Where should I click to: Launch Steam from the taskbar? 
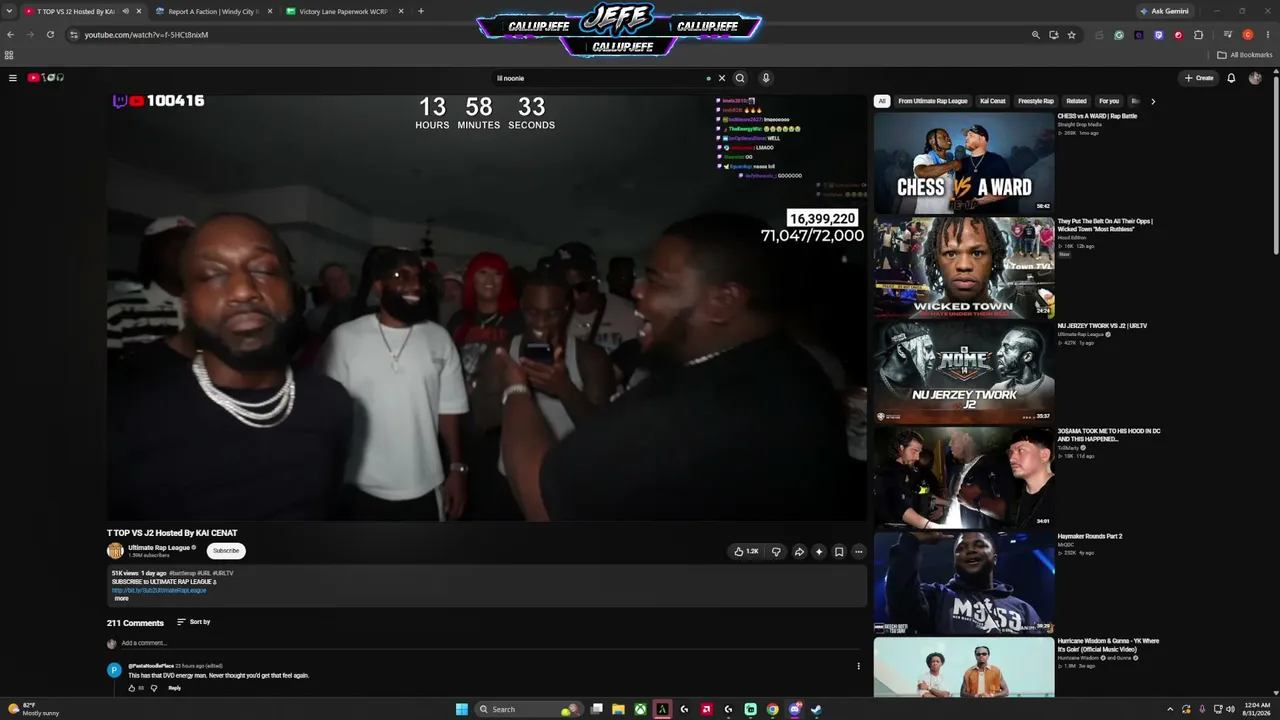pos(816,709)
